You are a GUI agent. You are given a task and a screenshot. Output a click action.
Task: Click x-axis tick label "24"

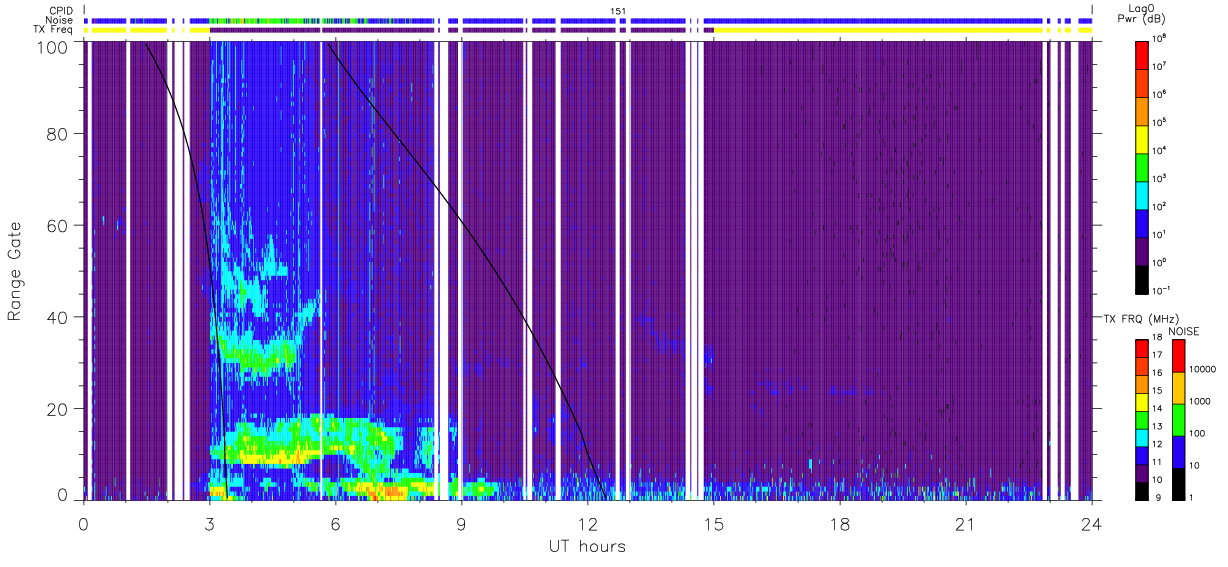1091,524
